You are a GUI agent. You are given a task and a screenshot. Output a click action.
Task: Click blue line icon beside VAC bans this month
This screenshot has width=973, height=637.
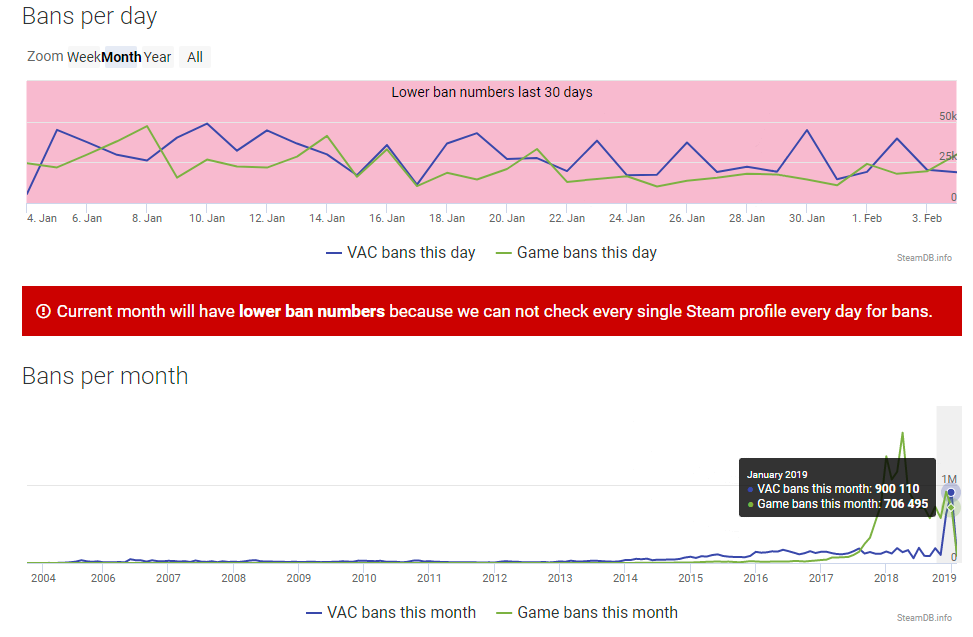point(315,612)
